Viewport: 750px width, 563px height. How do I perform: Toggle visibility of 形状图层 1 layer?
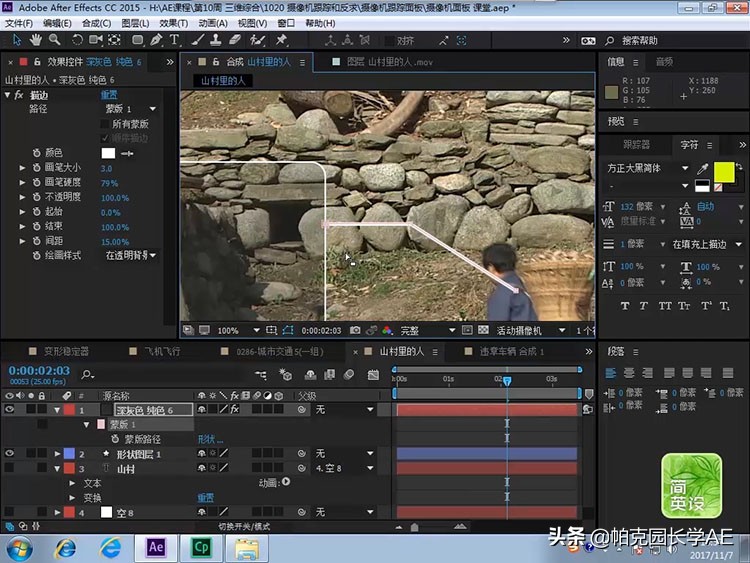(10, 454)
